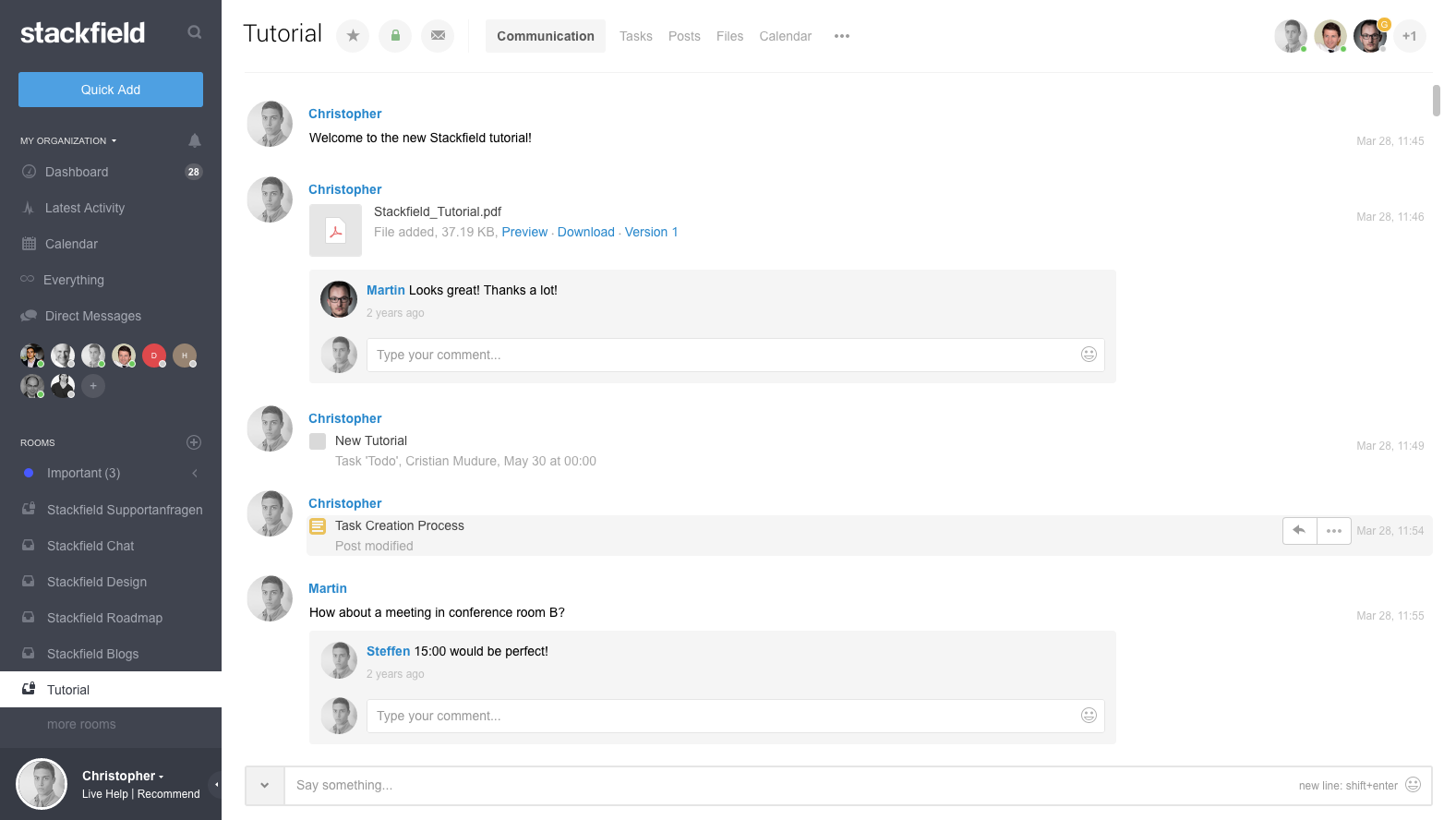Image resolution: width=1456 pixels, height=820 pixels.
Task: Click the envelope email icon in header
Action: [438, 36]
